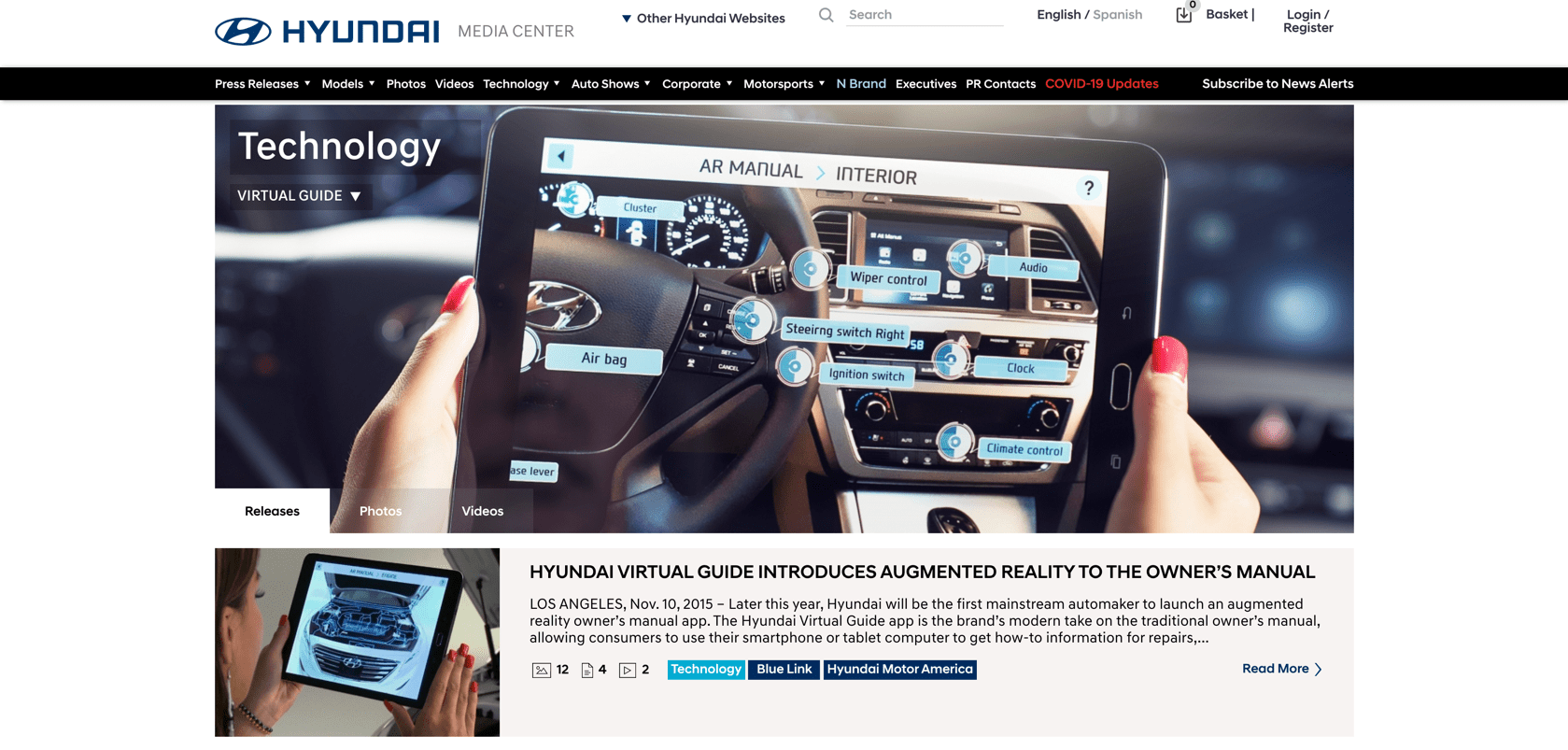Open the Virtual Guide selector
This screenshot has width=1568, height=750.
(x=300, y=196)
